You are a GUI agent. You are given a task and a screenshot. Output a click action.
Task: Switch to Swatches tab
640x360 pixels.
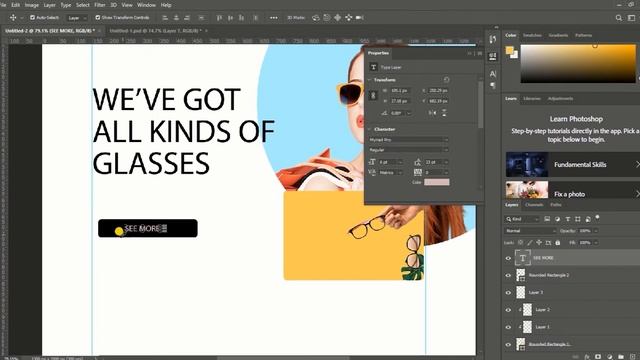point(532,35)
